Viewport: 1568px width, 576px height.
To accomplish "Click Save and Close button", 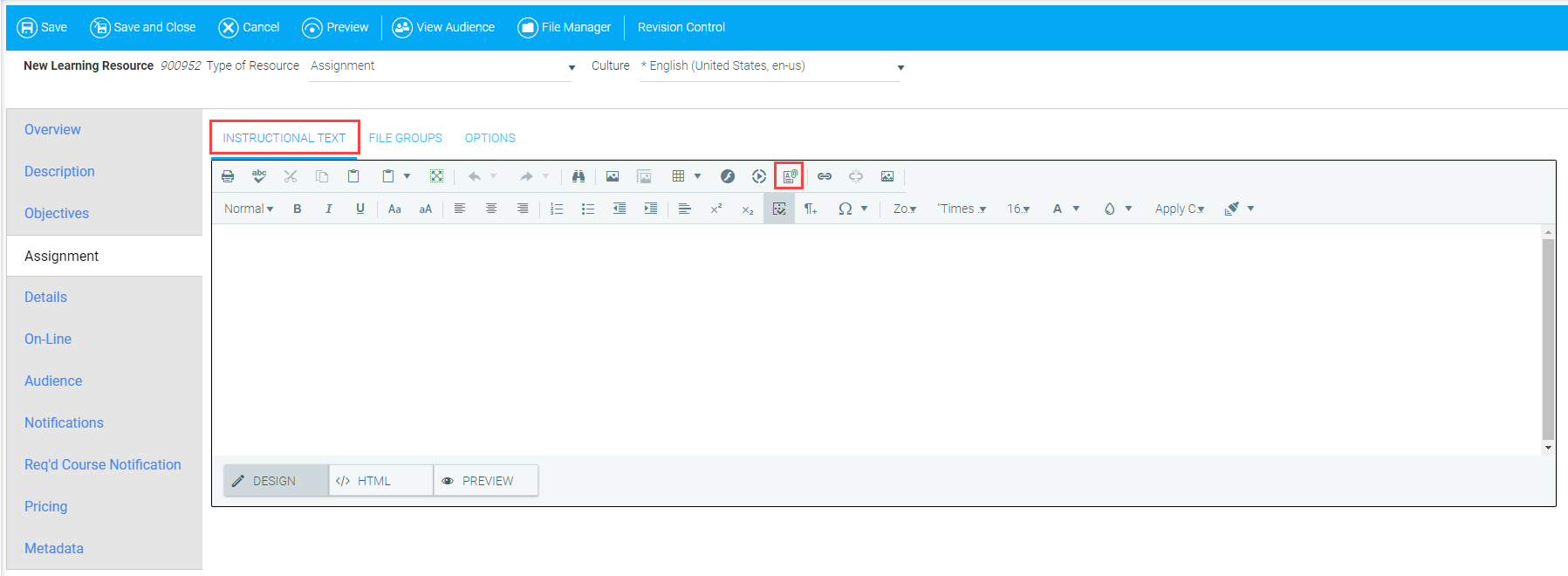I will tap(143, 27).
